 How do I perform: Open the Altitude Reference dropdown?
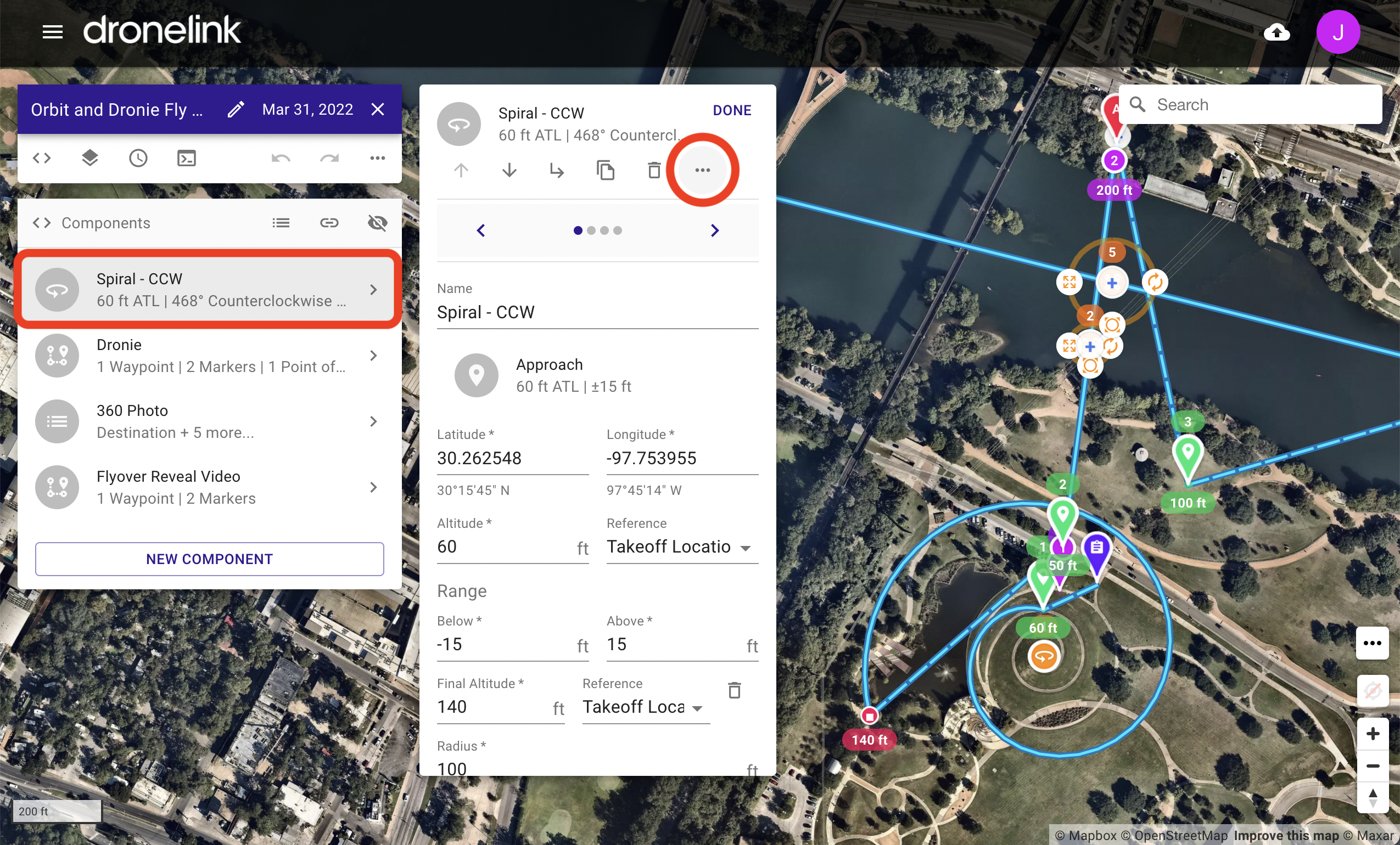click(682, 547)
